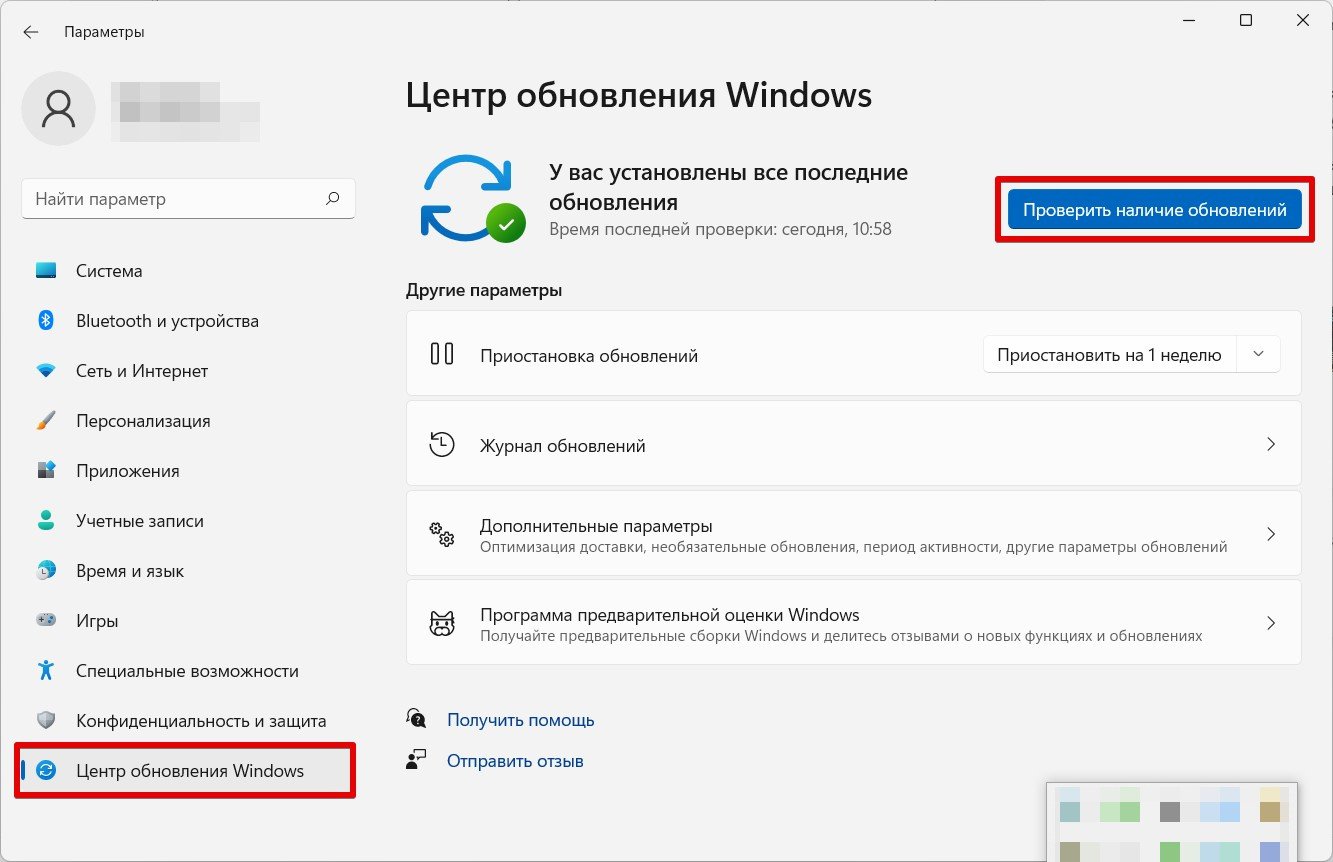The image size is (1333, 862).
Task: Click the Система monitor icon
Action: pos(46,271)
